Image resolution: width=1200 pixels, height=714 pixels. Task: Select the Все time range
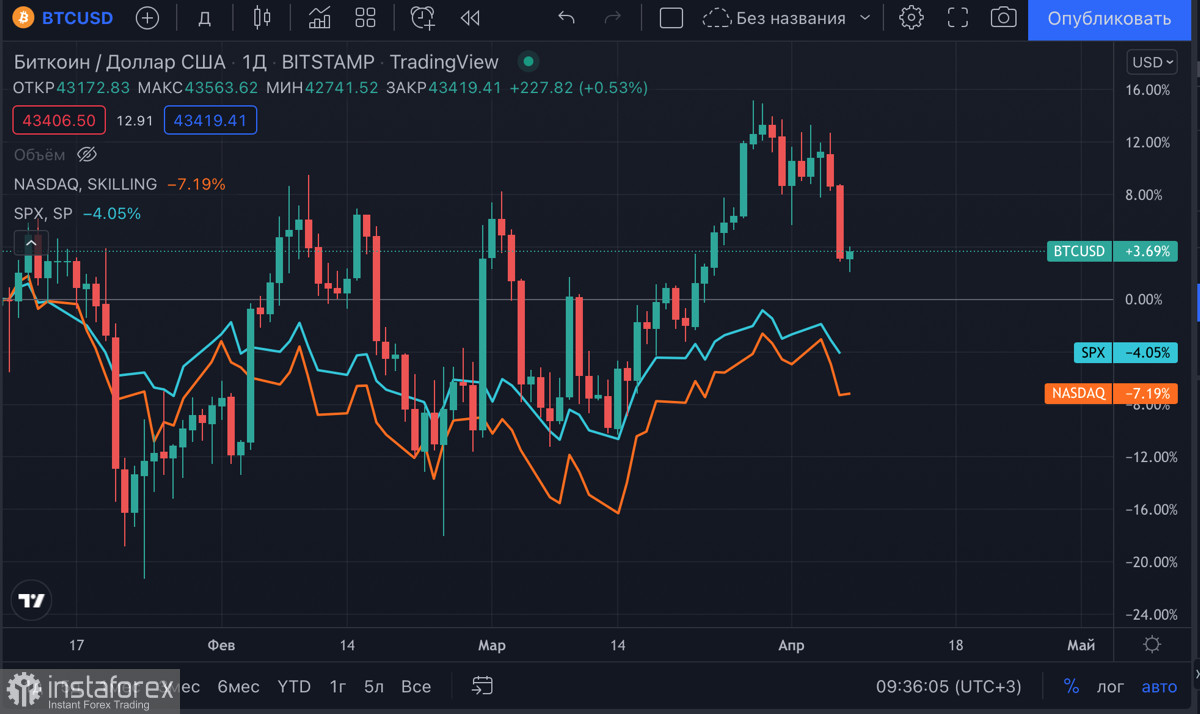tap(416, 686)
